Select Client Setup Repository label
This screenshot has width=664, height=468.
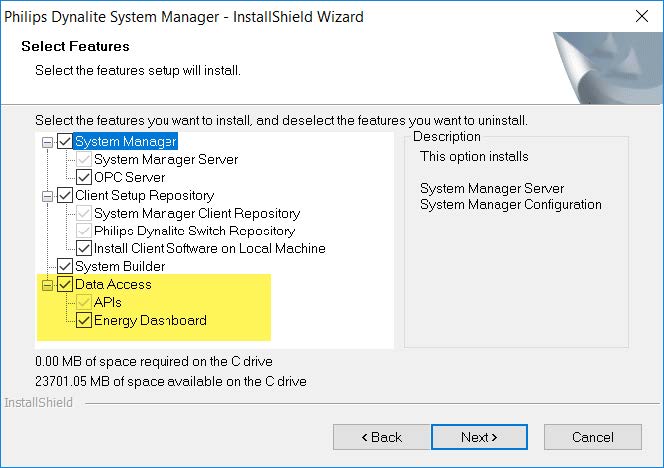[x=144, y=195]
